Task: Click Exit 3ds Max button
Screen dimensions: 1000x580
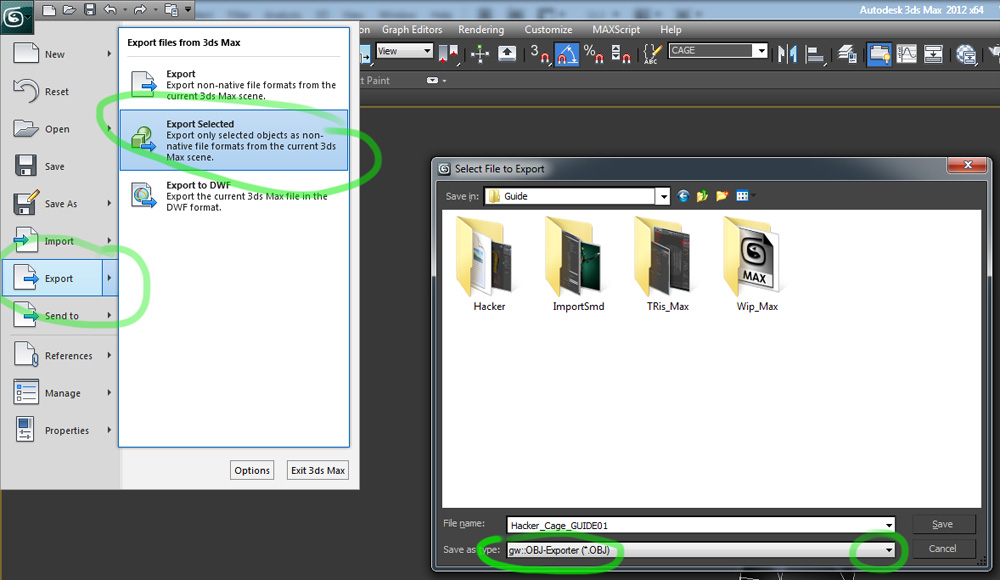Action: pos(318,470)
